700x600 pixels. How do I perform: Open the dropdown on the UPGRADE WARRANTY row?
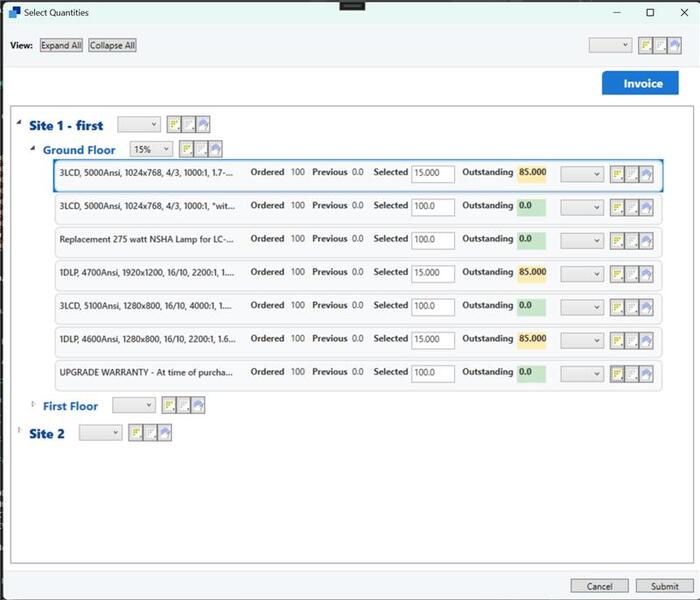[x=582, y=374]
